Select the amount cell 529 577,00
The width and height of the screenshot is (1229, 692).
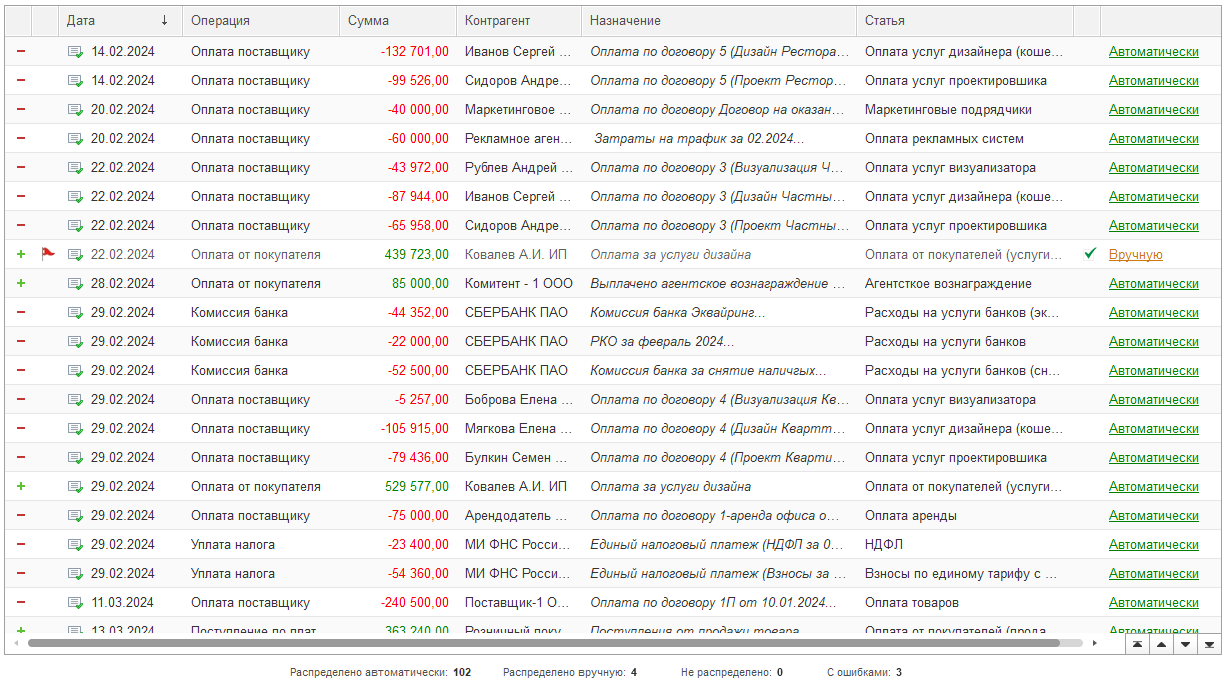point(398,487)
